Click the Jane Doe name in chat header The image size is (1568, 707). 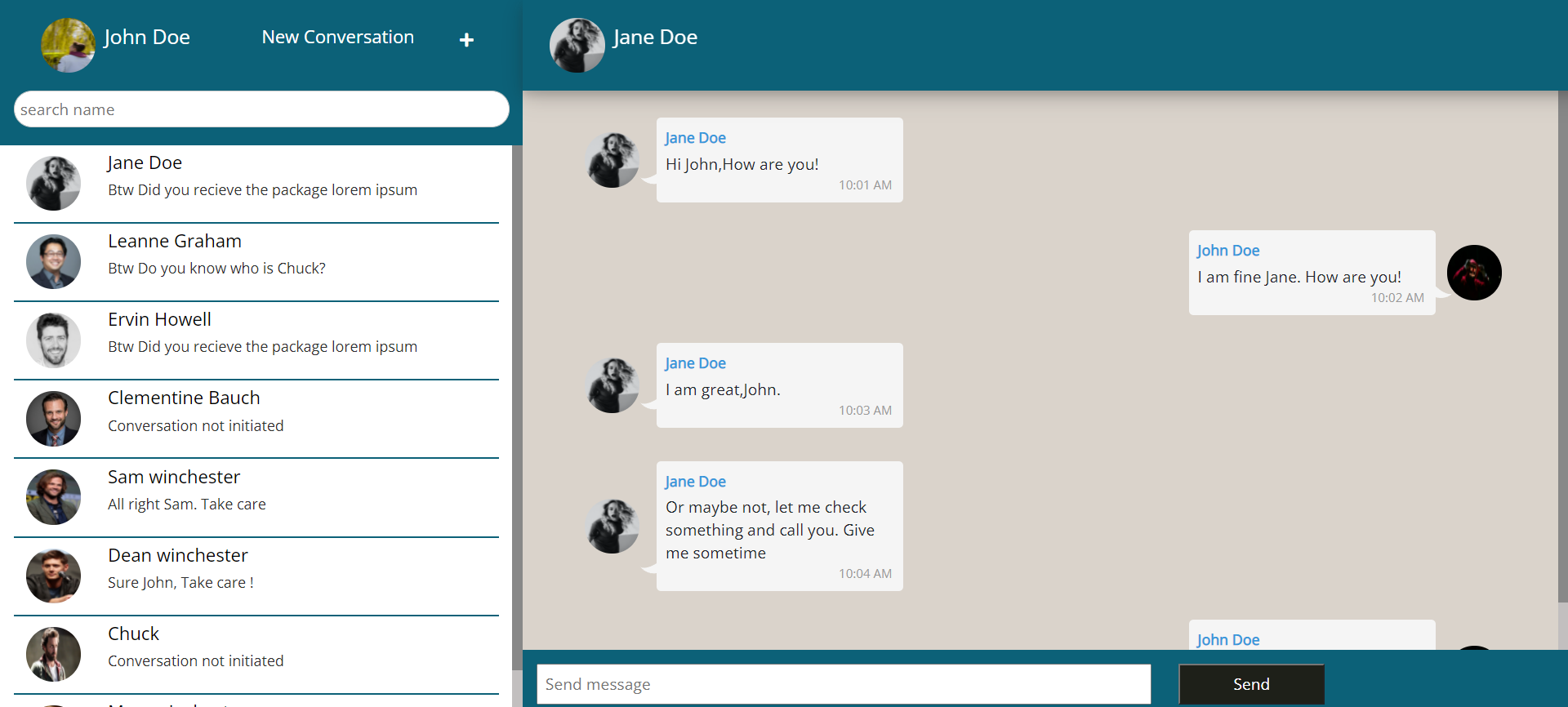pyautogui.click(x=655, y=38)
